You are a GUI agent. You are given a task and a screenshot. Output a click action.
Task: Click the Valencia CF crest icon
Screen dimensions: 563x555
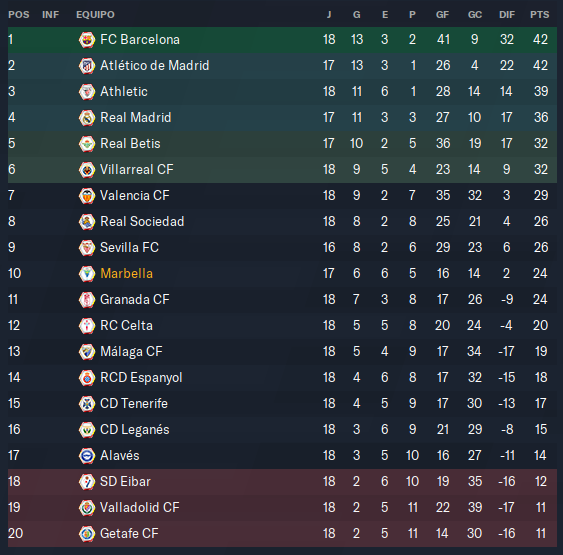[x=87, y=196]
